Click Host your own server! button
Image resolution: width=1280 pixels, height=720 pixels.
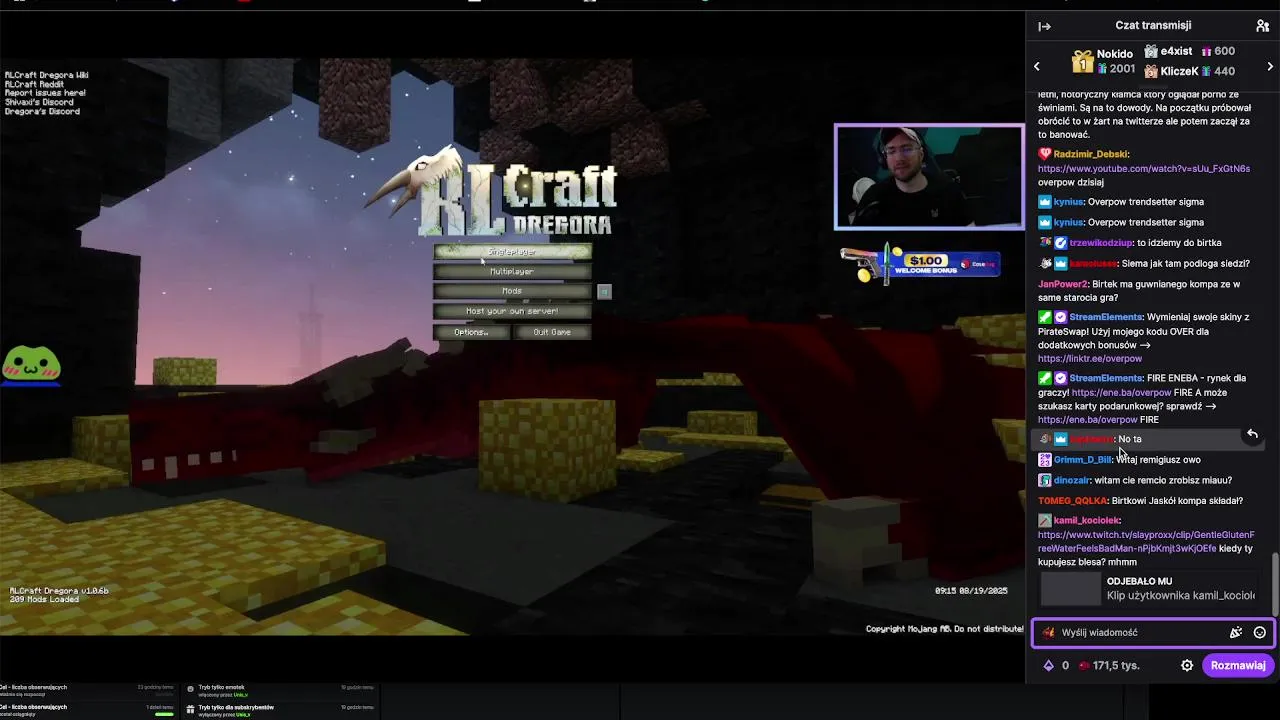click(512, 311)
